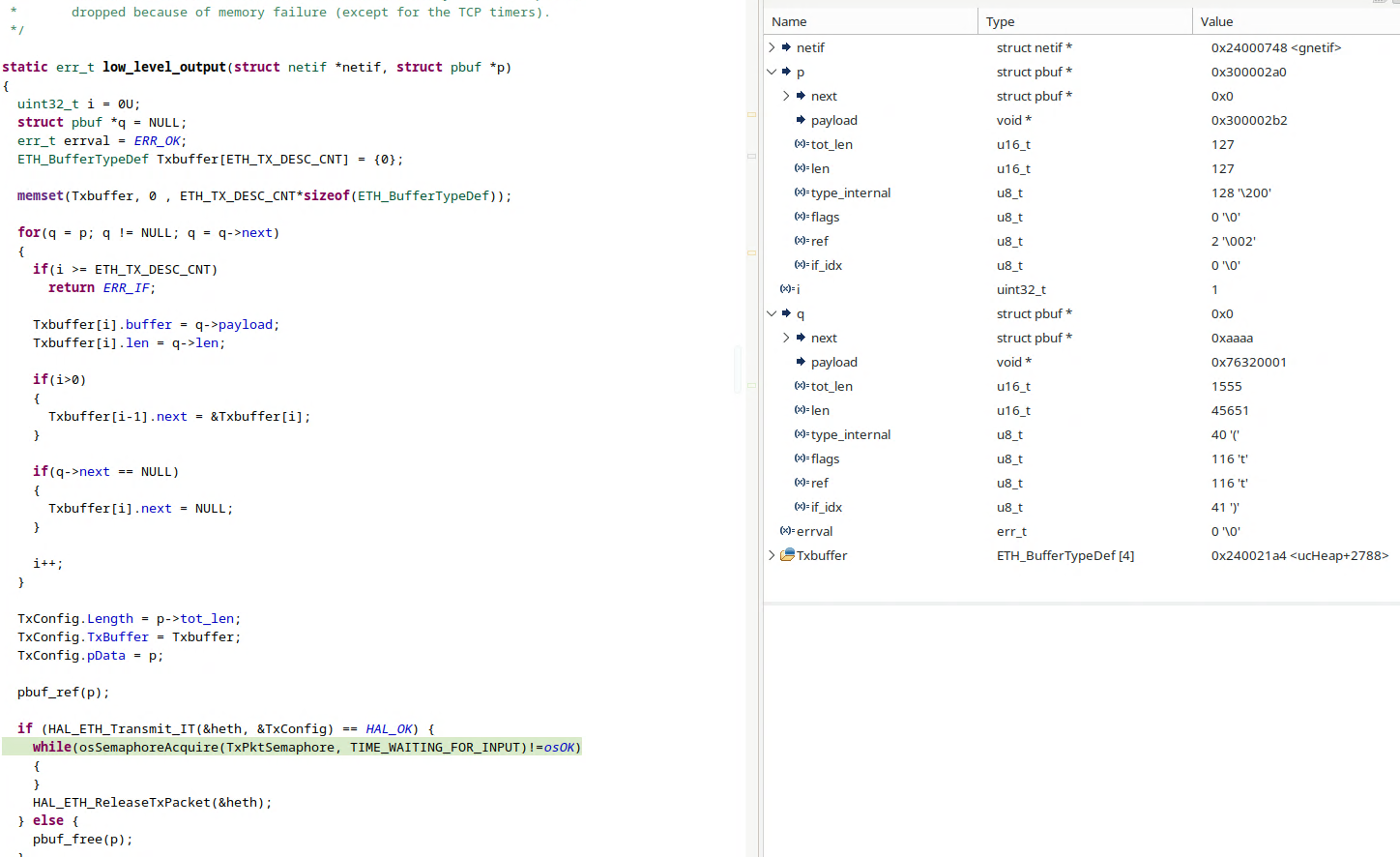Image resolution: width=1400 pixels, height=857 pixels.
Task: Click the tot_len variable icon under p
Action: tap(802, 144)
